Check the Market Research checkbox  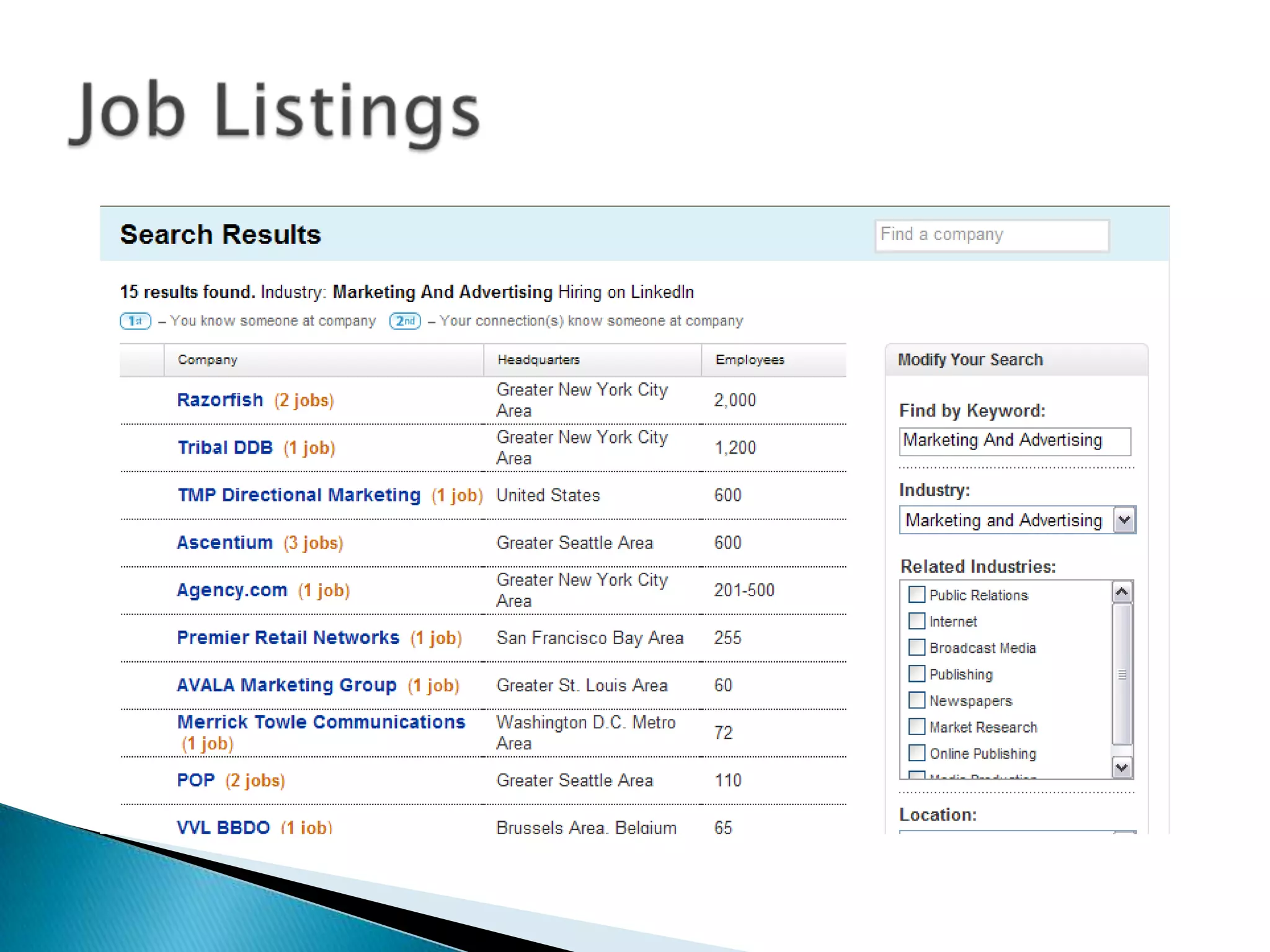[x=917, y=726]
